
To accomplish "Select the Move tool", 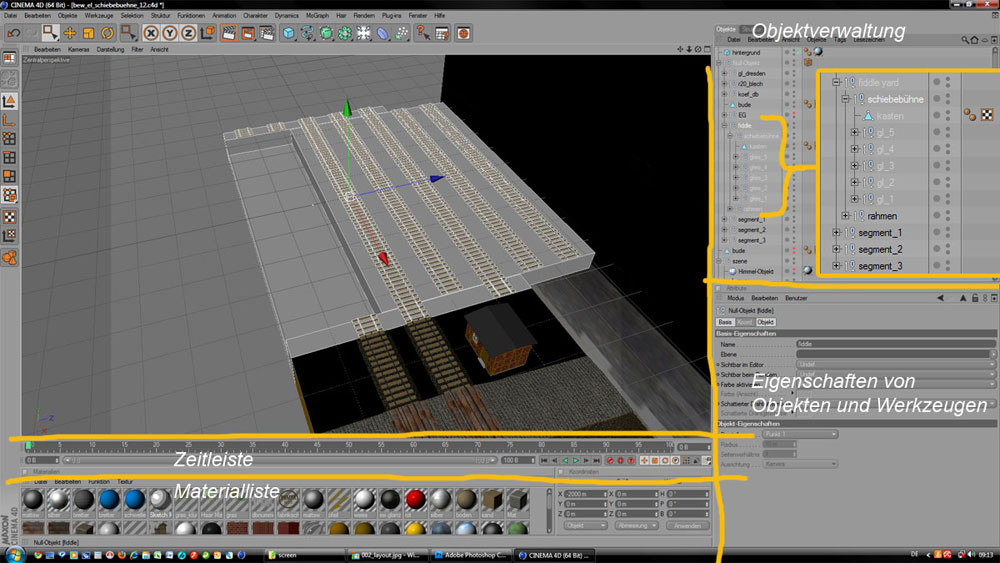I will point(68,33).
